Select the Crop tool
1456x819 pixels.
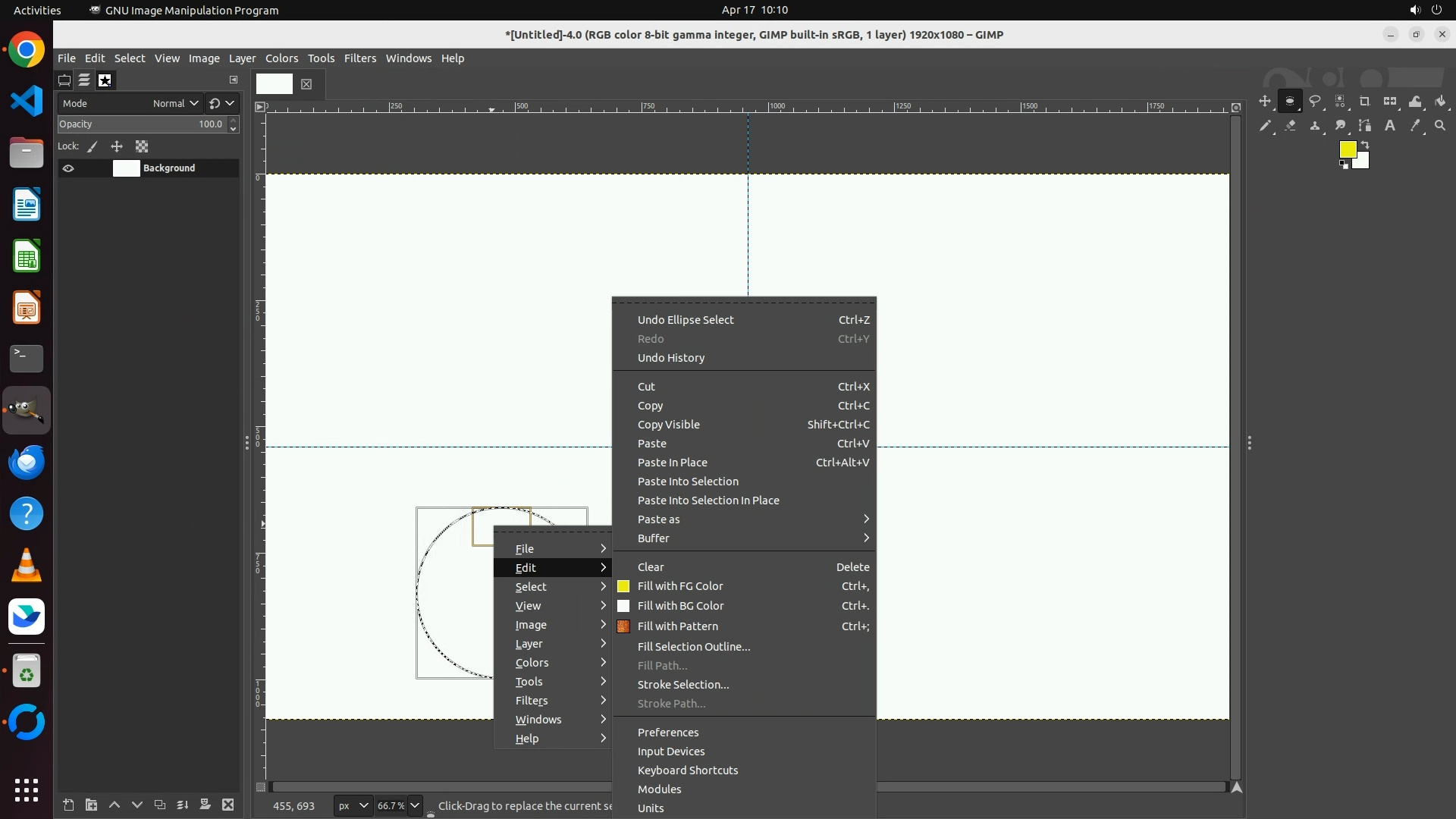(x=1365, y=101)
